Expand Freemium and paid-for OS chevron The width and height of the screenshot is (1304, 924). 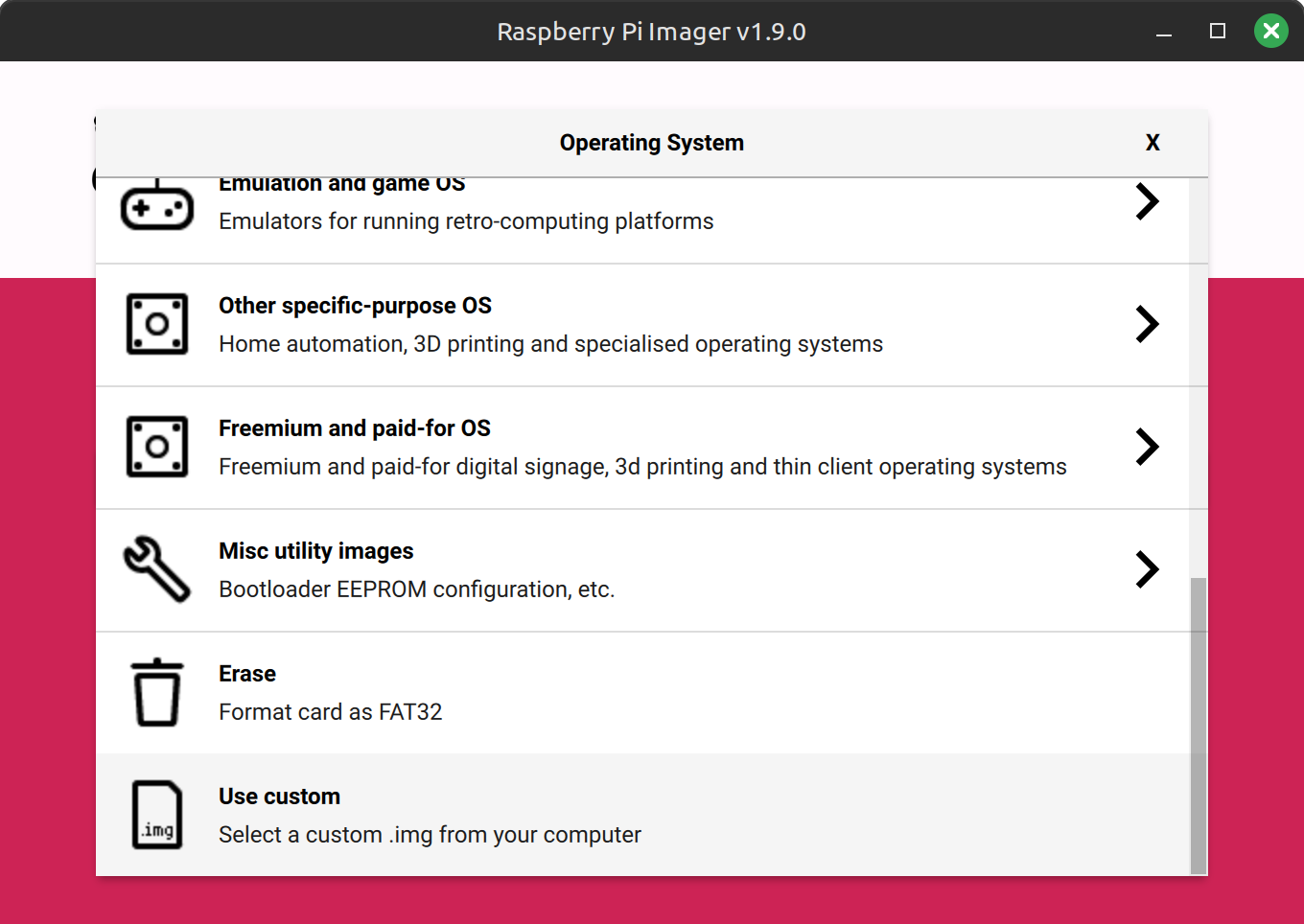tap(1147, 447)
